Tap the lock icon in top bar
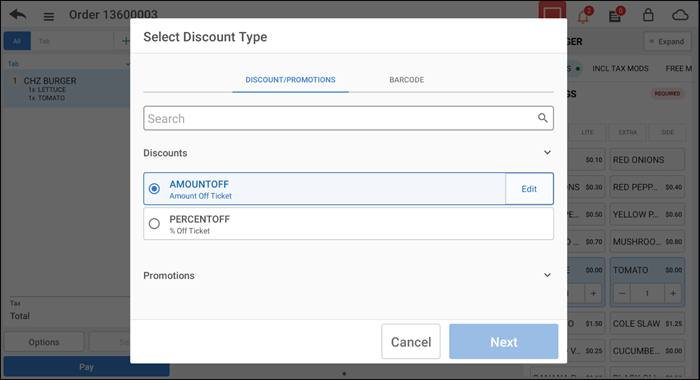 pos(648,15)
